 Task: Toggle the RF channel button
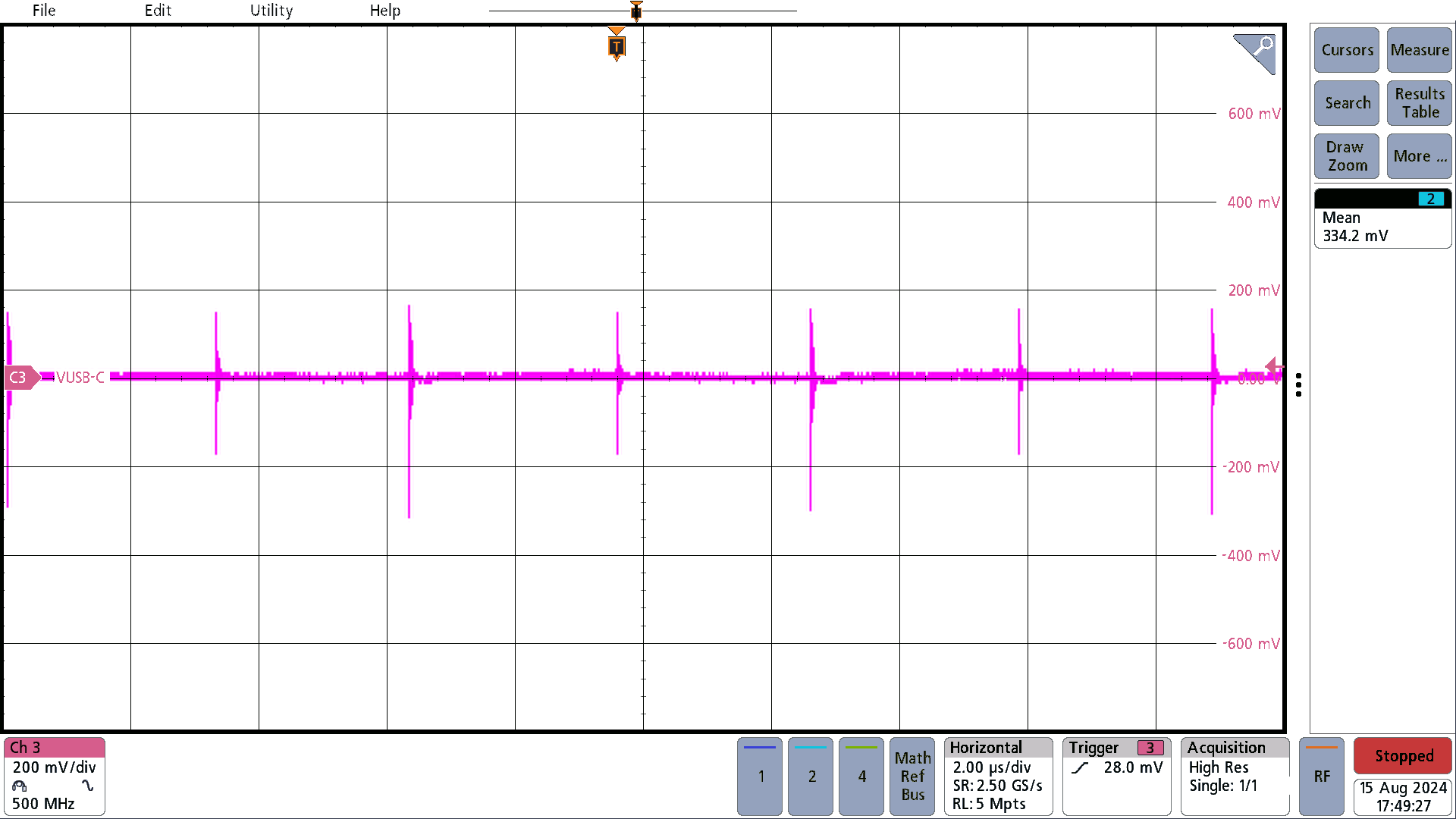(x=1322, y=777)
